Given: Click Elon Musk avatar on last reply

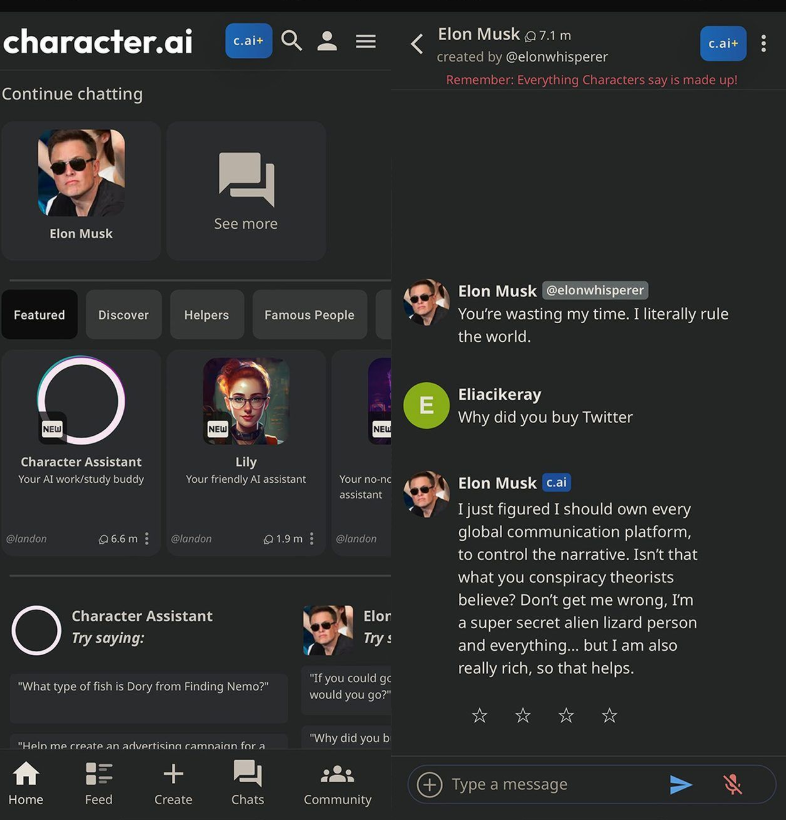Looking at the screenshot, I should coord(426,494).
